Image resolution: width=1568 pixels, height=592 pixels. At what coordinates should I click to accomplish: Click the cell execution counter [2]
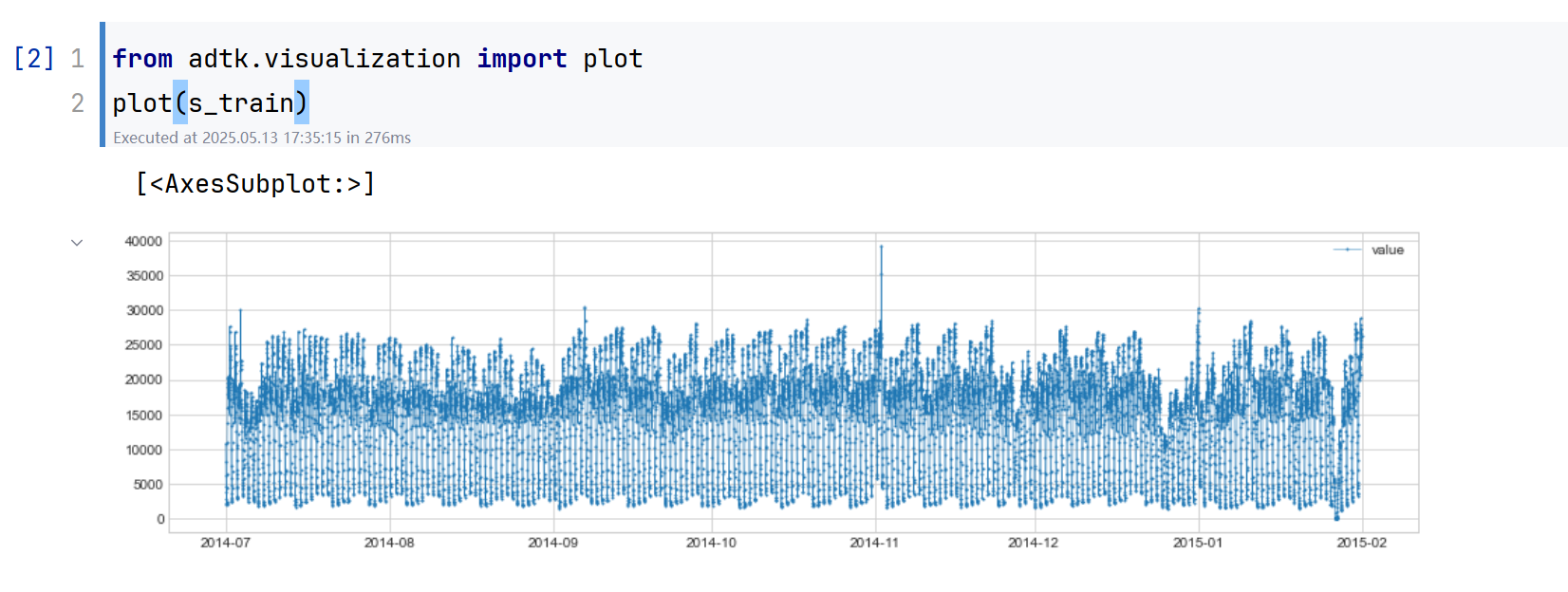pos(34,59)
